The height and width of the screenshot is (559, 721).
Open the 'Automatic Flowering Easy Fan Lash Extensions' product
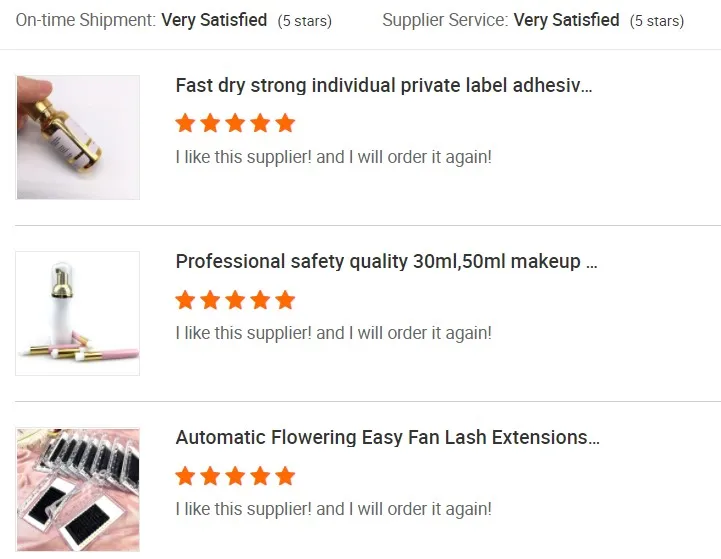(x=388, y=438)
